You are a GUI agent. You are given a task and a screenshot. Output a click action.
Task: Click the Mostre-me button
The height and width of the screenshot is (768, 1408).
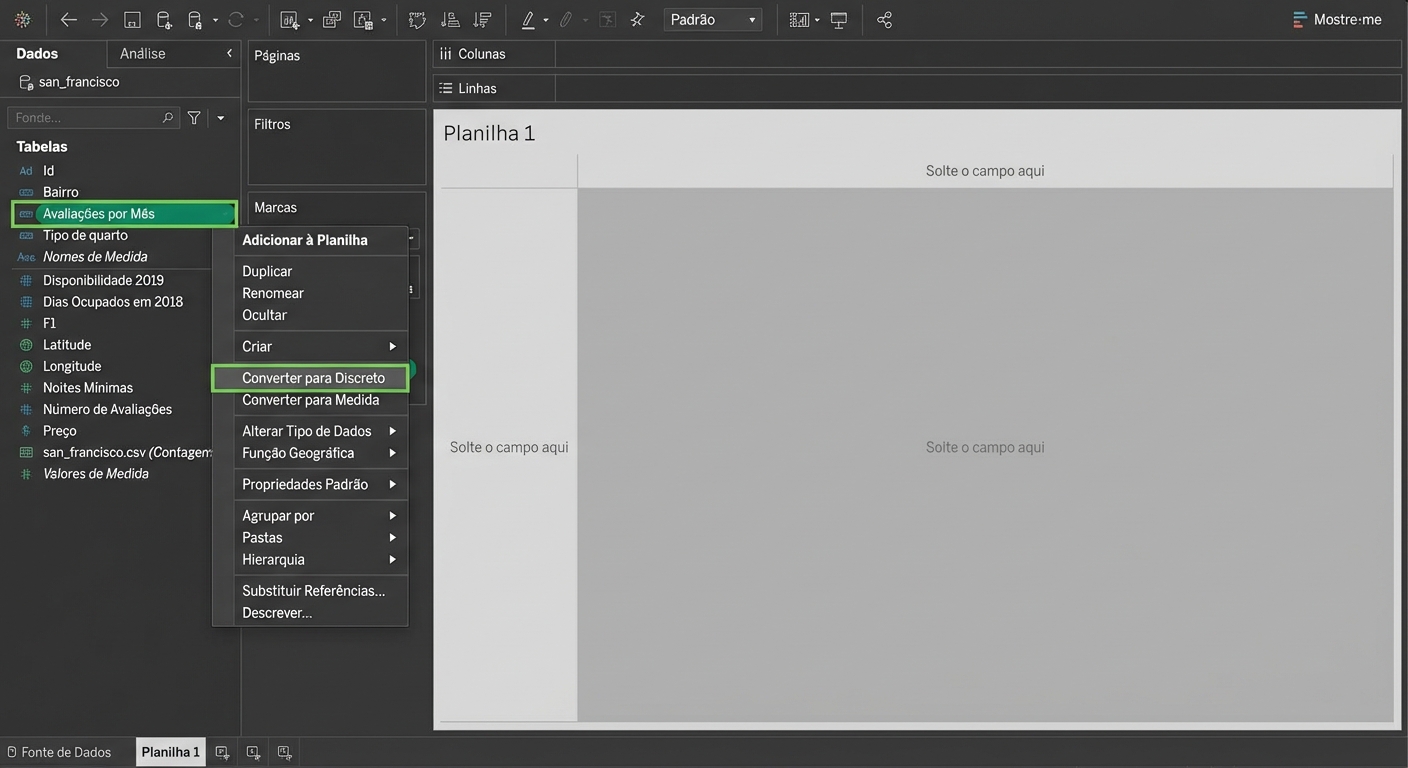1337,20
